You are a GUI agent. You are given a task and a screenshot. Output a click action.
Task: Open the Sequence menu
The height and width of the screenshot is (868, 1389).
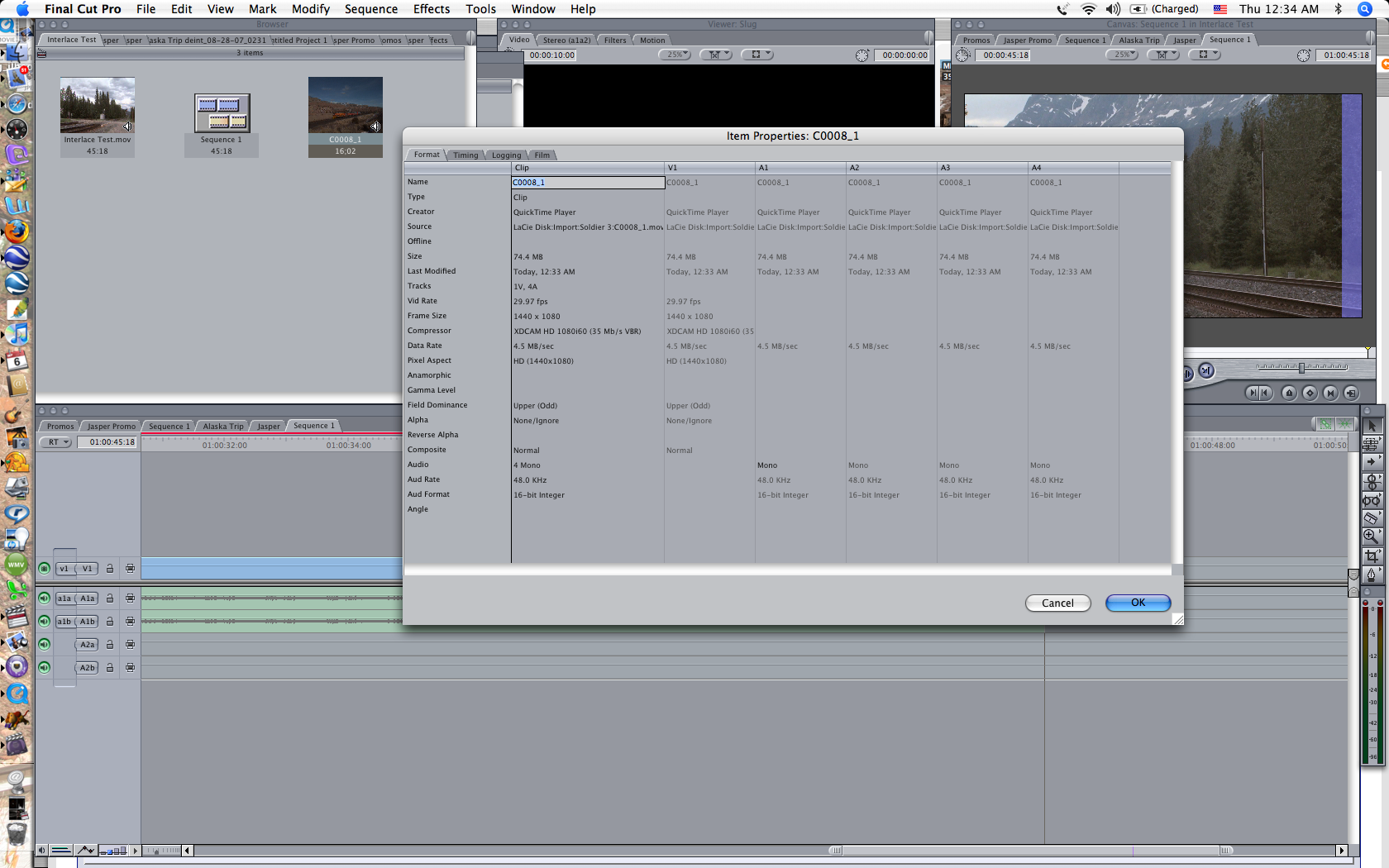tap(371, 9)
